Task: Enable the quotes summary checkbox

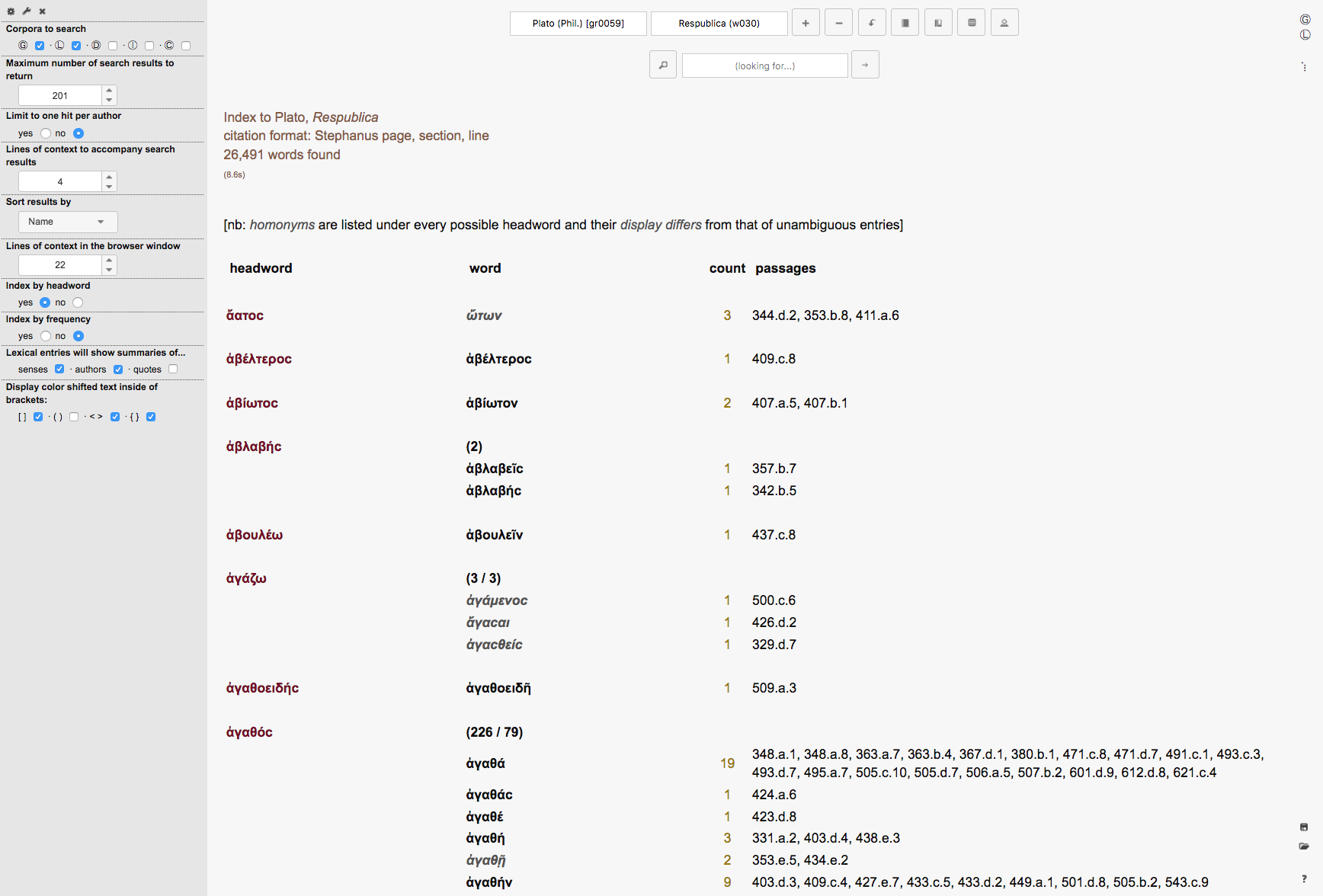Action: 173,370
